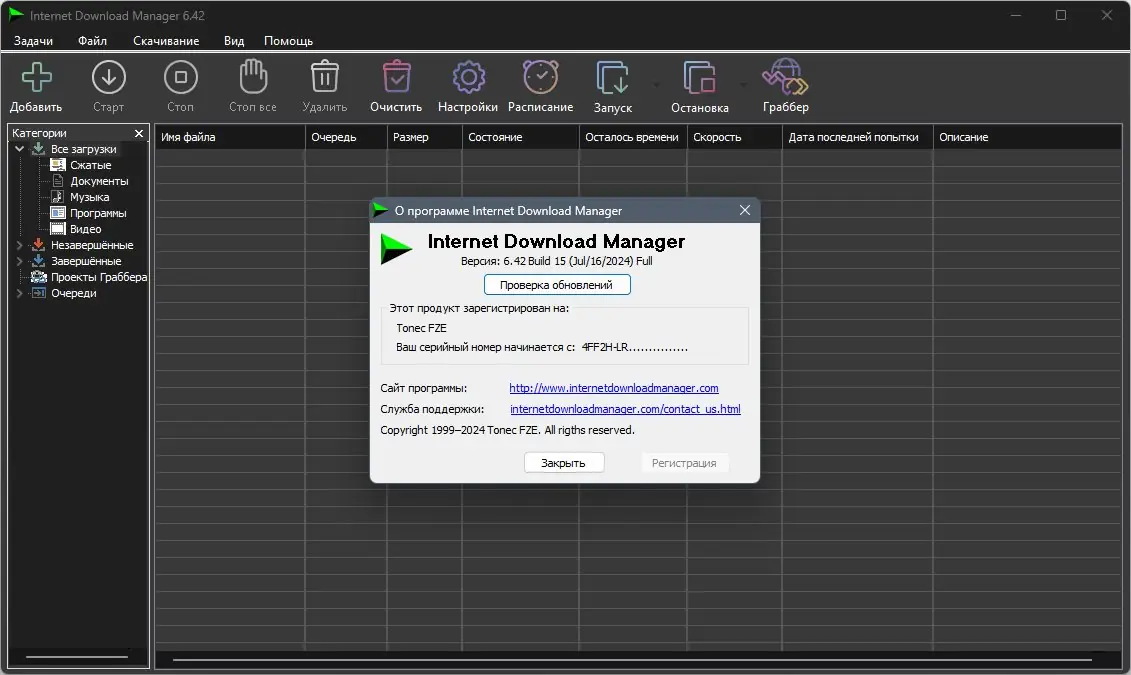Click the Проверка обновлений button
The height and width of the screenshot is (675, 1131).
pyautogui.click(x=557, y=285)
